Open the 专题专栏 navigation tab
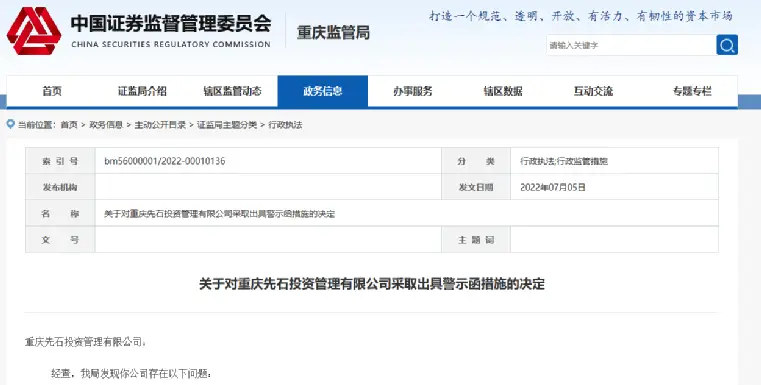761x385 pixels. (x=692, y=91)
